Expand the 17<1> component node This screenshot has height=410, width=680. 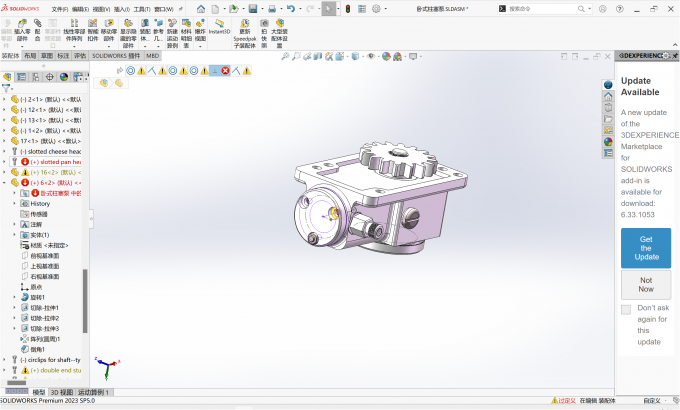tap(4, 141)
